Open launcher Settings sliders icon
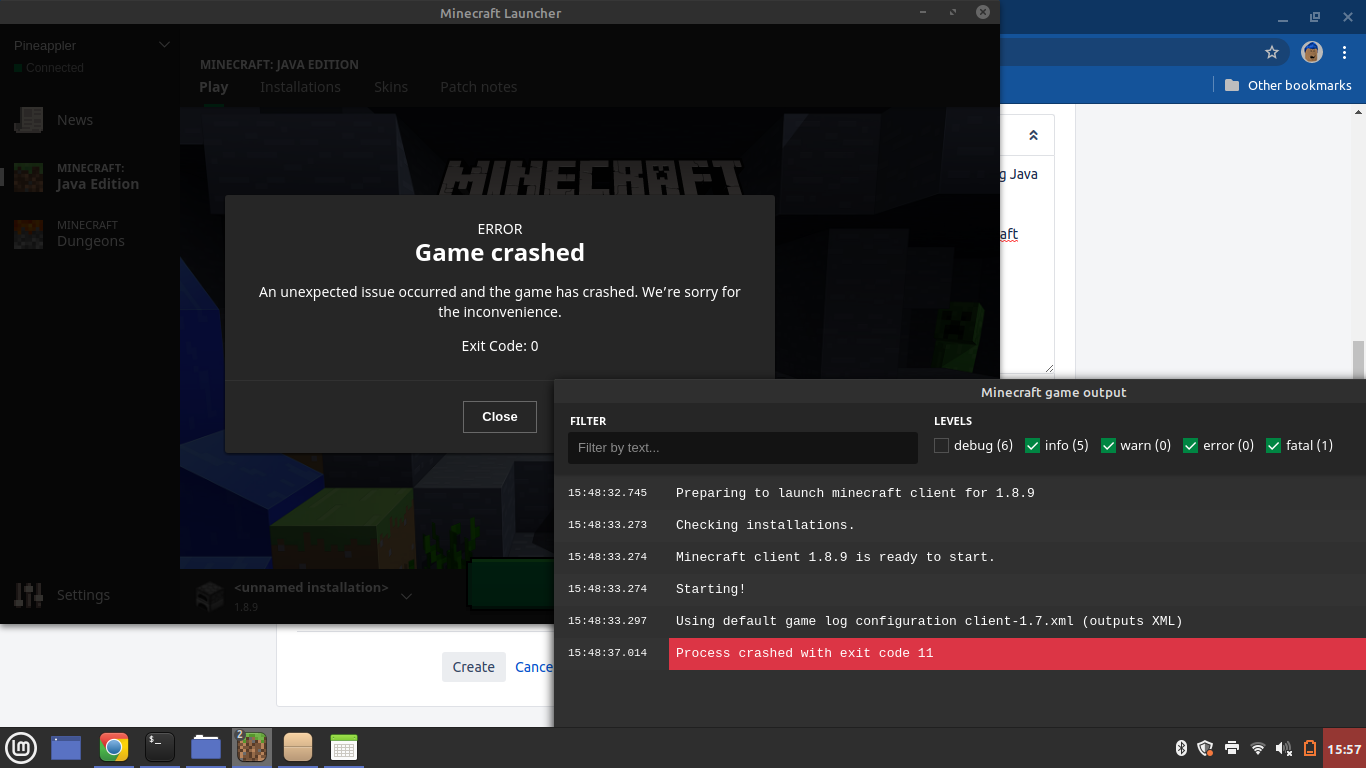The image size is (1366, 768). [x=28, y=595]
